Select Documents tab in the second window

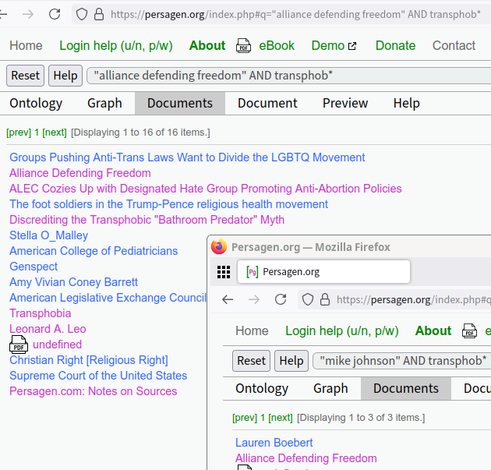406,389
